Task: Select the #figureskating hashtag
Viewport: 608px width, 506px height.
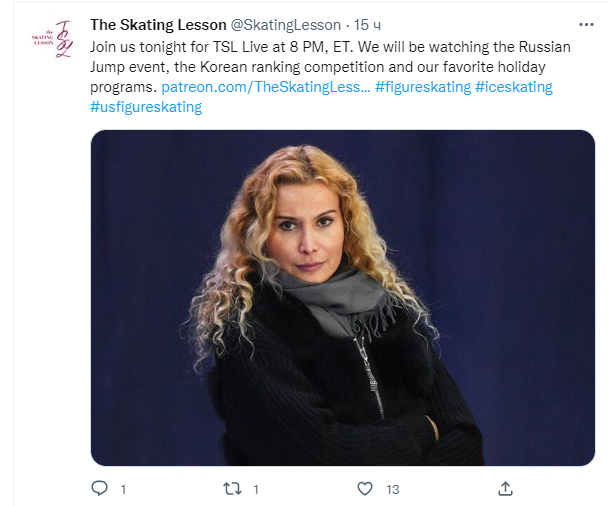Action: (x=422, y=87)
